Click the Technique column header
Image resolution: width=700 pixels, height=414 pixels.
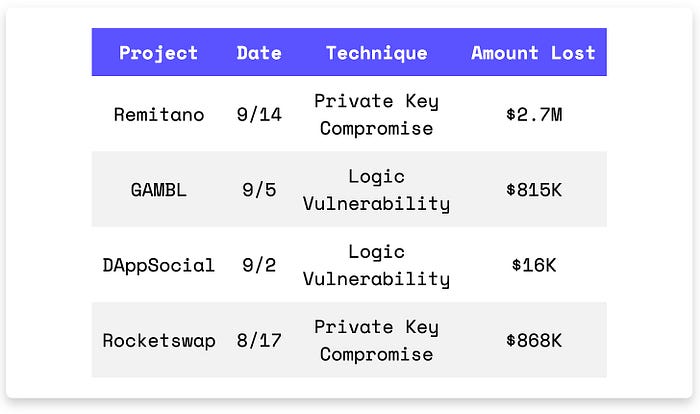pyautogui.click(x=377, y=53)
